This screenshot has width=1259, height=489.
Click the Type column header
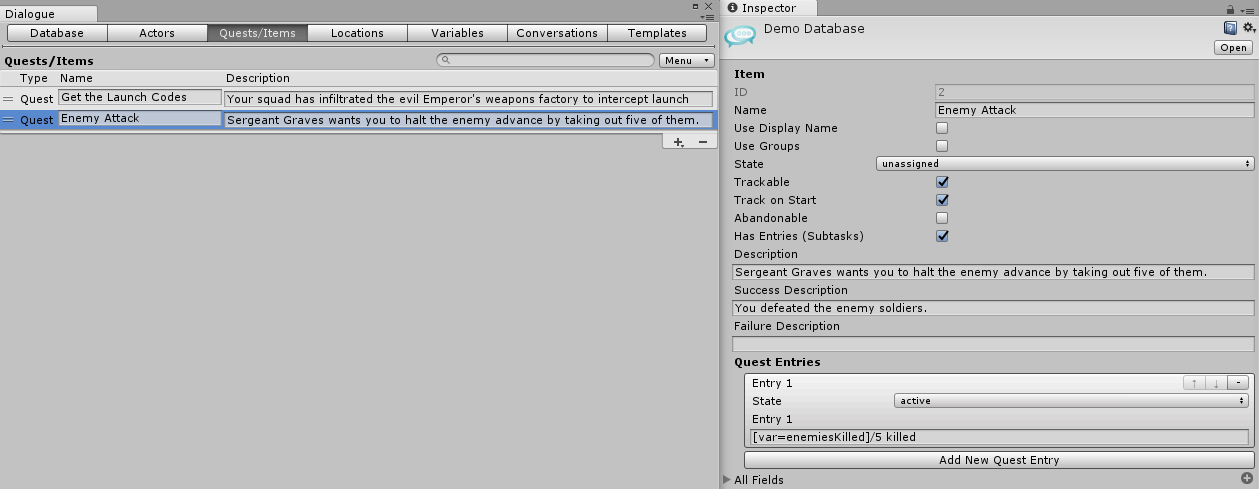tap(34, 78)
